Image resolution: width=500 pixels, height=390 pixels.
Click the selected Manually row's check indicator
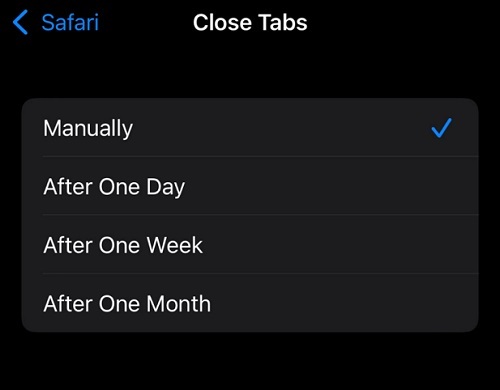tap(441, 128)
